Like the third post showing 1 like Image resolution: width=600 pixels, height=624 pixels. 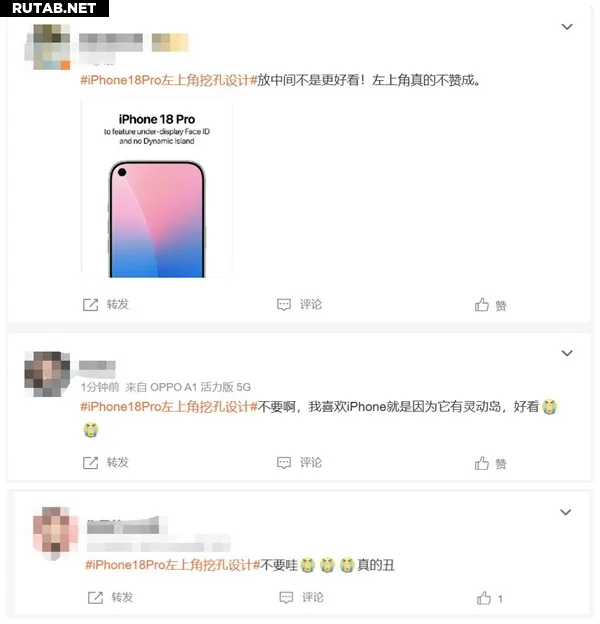coord(484,598)
